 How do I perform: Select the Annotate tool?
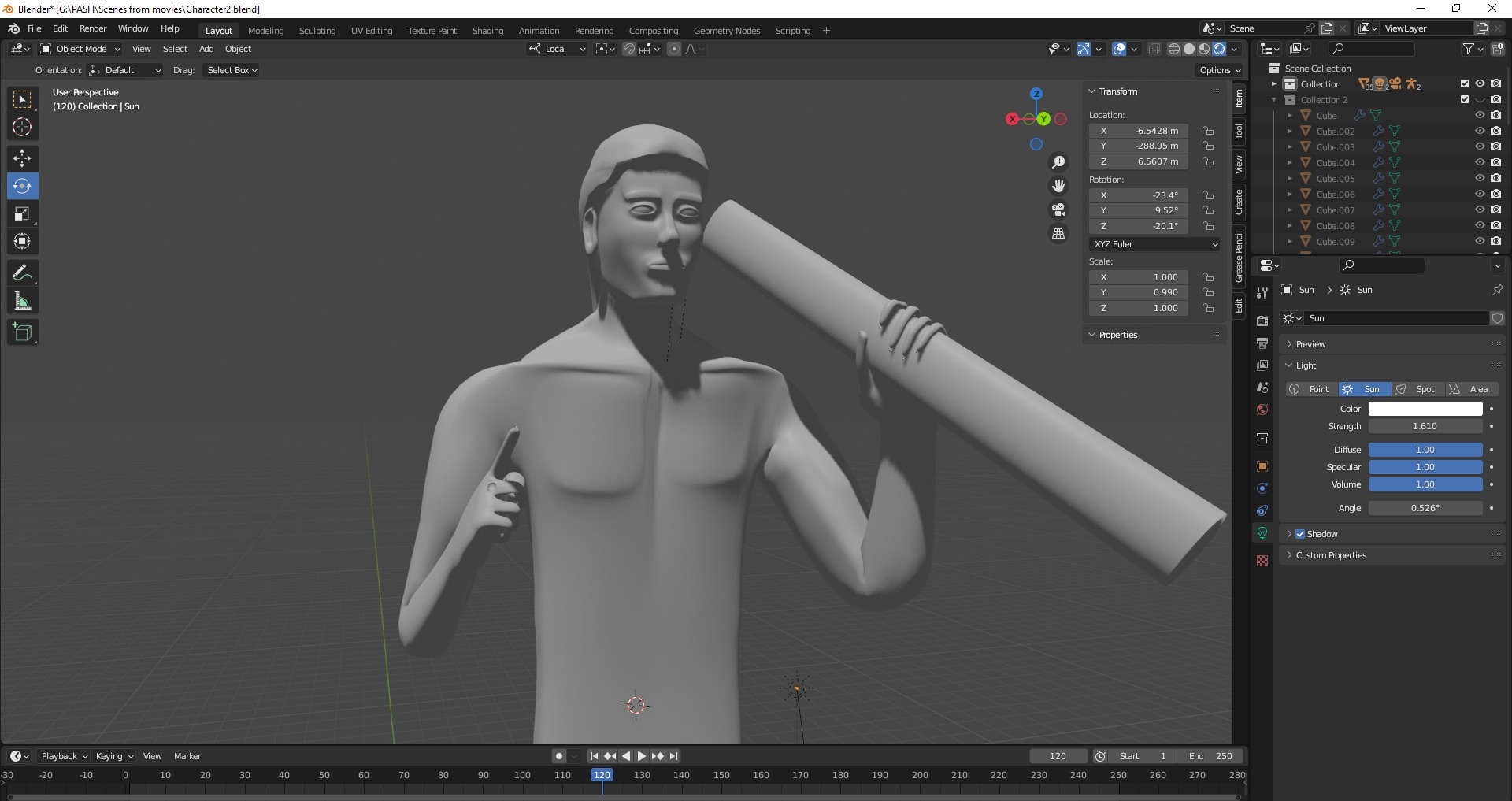(x=22, y=273)
